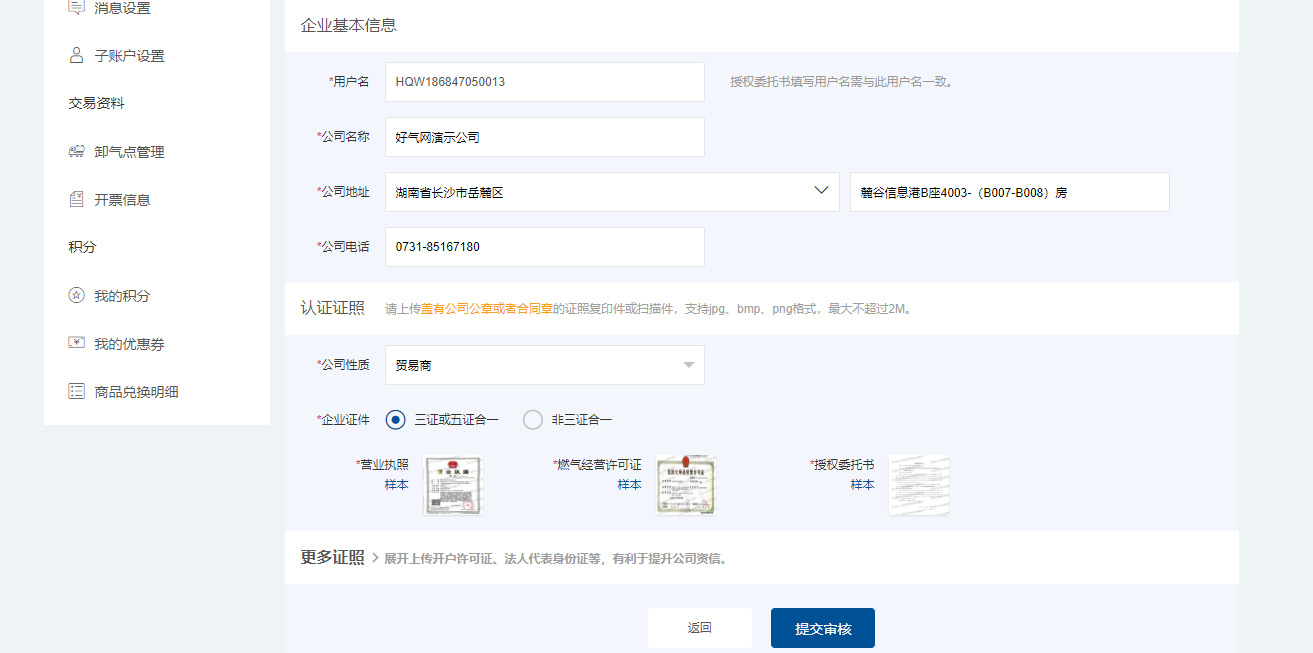Go to 开票信息 page
Screen dimensions: 1313x653
tap(122, 200)
